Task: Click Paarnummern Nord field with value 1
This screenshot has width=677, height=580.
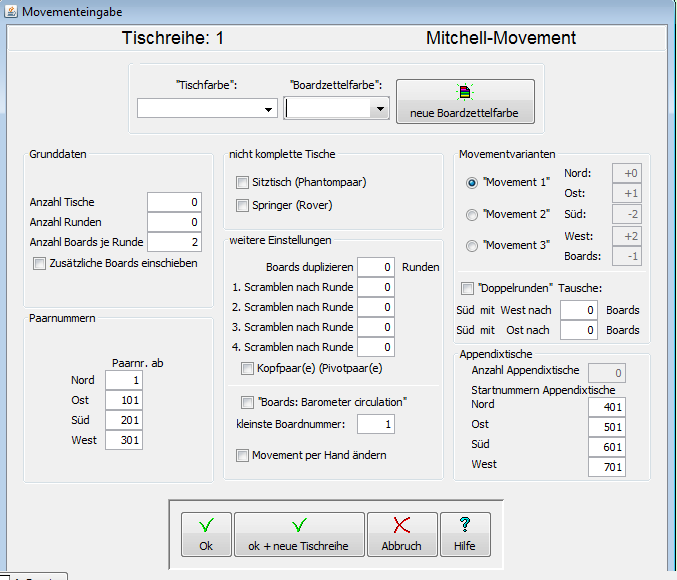Action: point(124,380)
